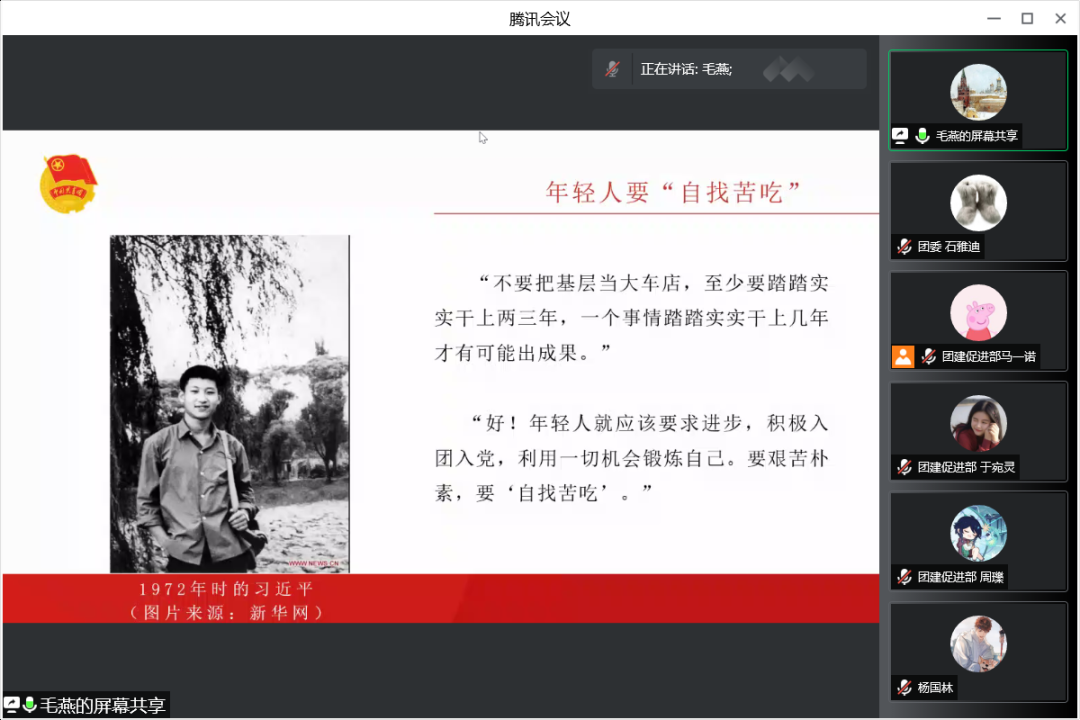The height and width of the screenshot is (720, 1080).
Task: Click the Communist Youth League emblem on slide
Action: [x=68, y=183]
